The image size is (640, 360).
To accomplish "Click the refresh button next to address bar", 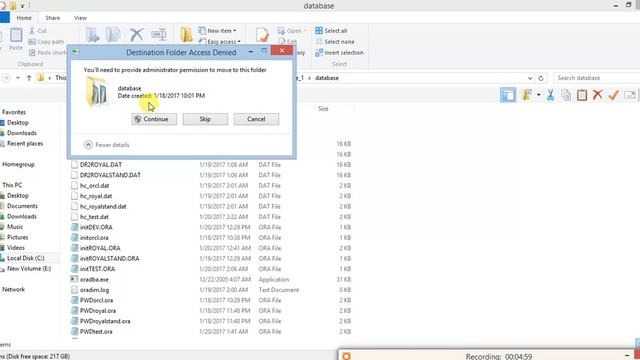I will pos(541,78).
